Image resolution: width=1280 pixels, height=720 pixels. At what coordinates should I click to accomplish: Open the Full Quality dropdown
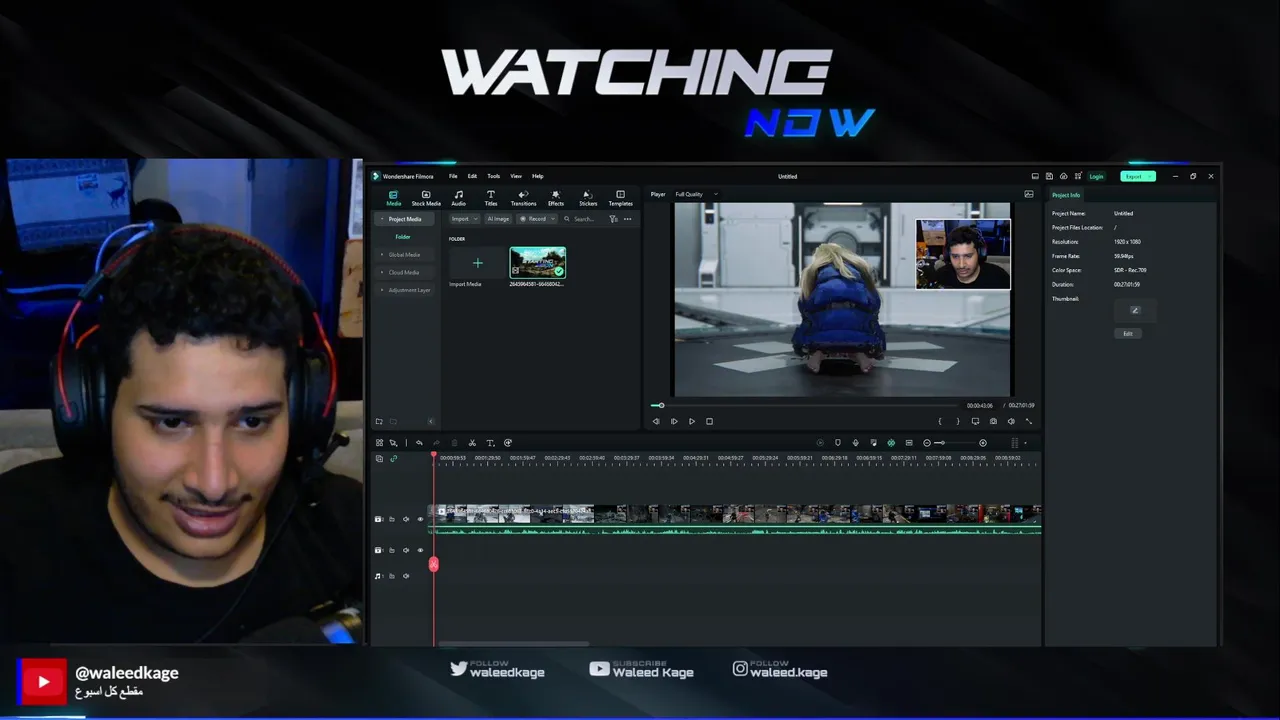[x=696, y=194]
